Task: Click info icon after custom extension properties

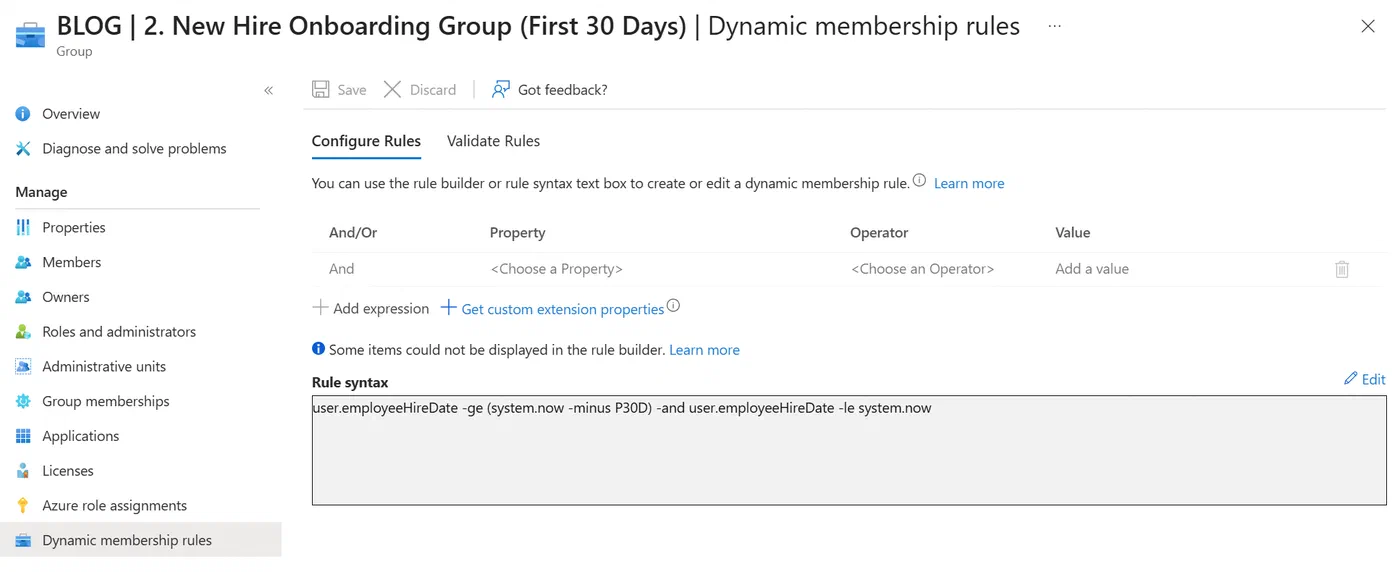Action: pyautogui.click(x=673, y=306)
